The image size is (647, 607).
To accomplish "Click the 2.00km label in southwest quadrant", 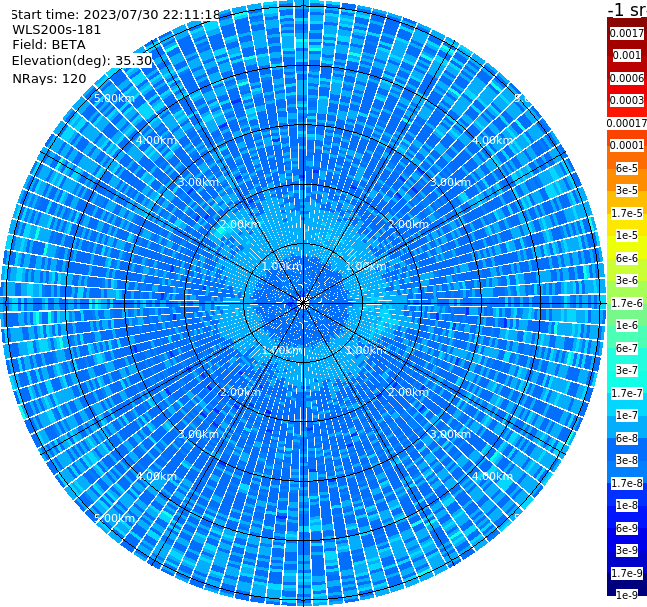I will (240, 392).
